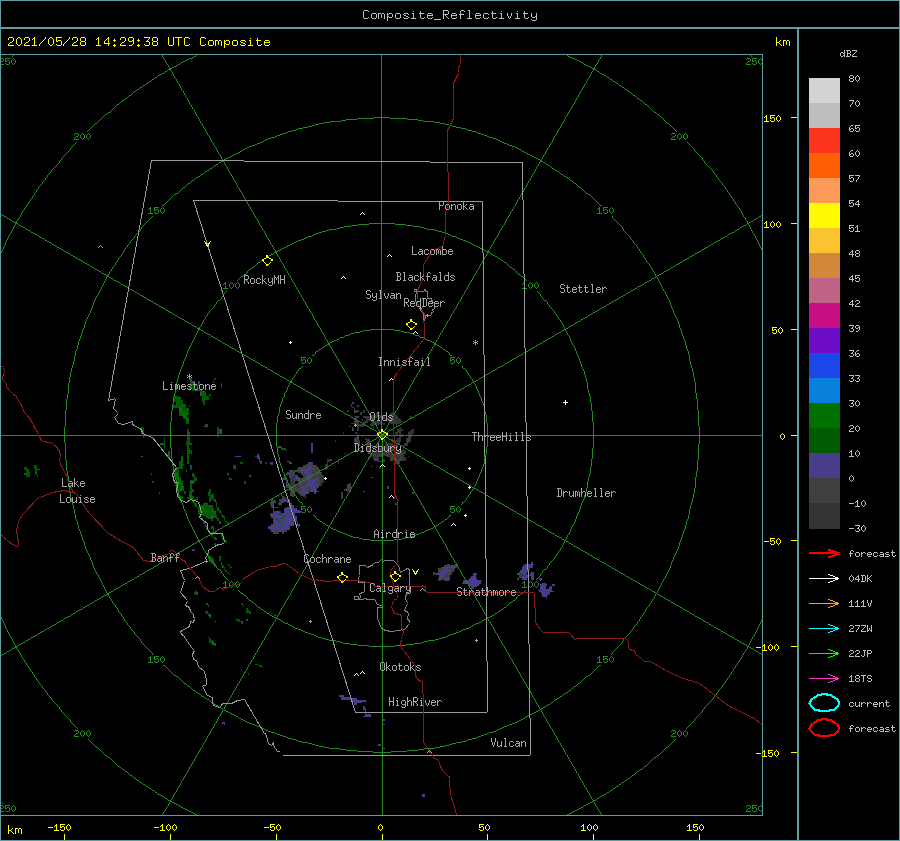
Task: Select the Sylvan label
Action: (x=383, y=295)
